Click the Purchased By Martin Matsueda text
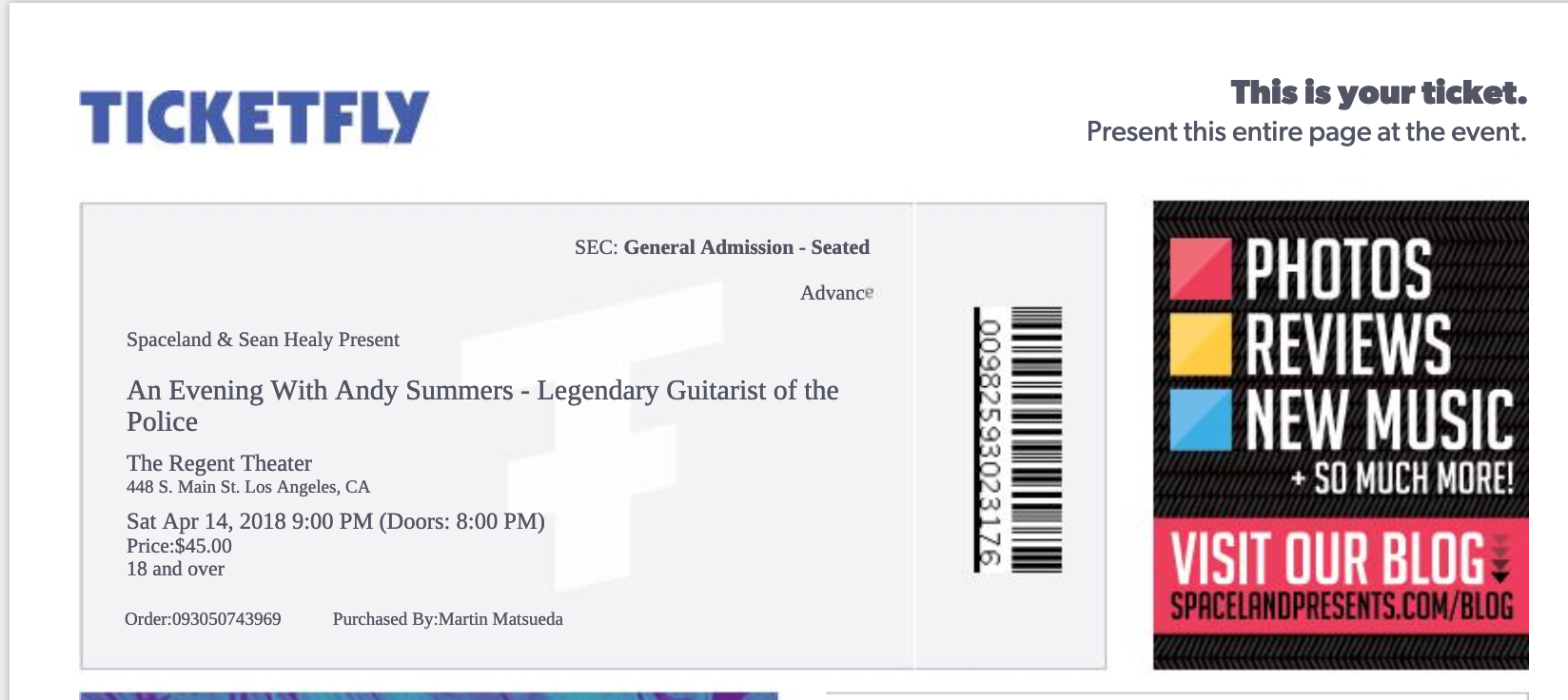The width and height of the screenshot is (1568, 700). pyautogui.click(x=447, y=619)
